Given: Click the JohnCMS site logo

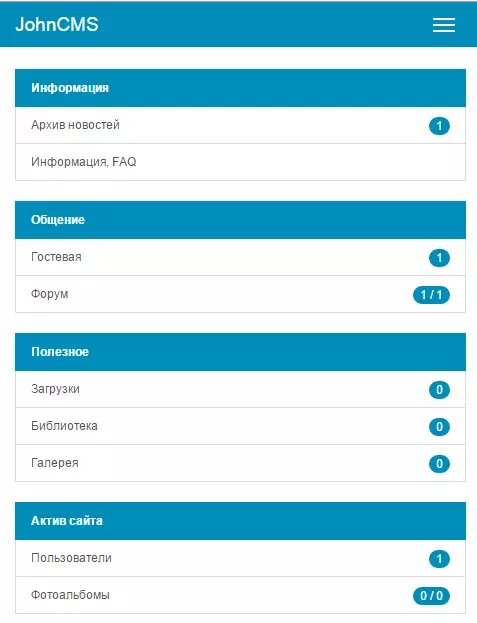Looking at the screenshot, I should click(x=57, y=24).
